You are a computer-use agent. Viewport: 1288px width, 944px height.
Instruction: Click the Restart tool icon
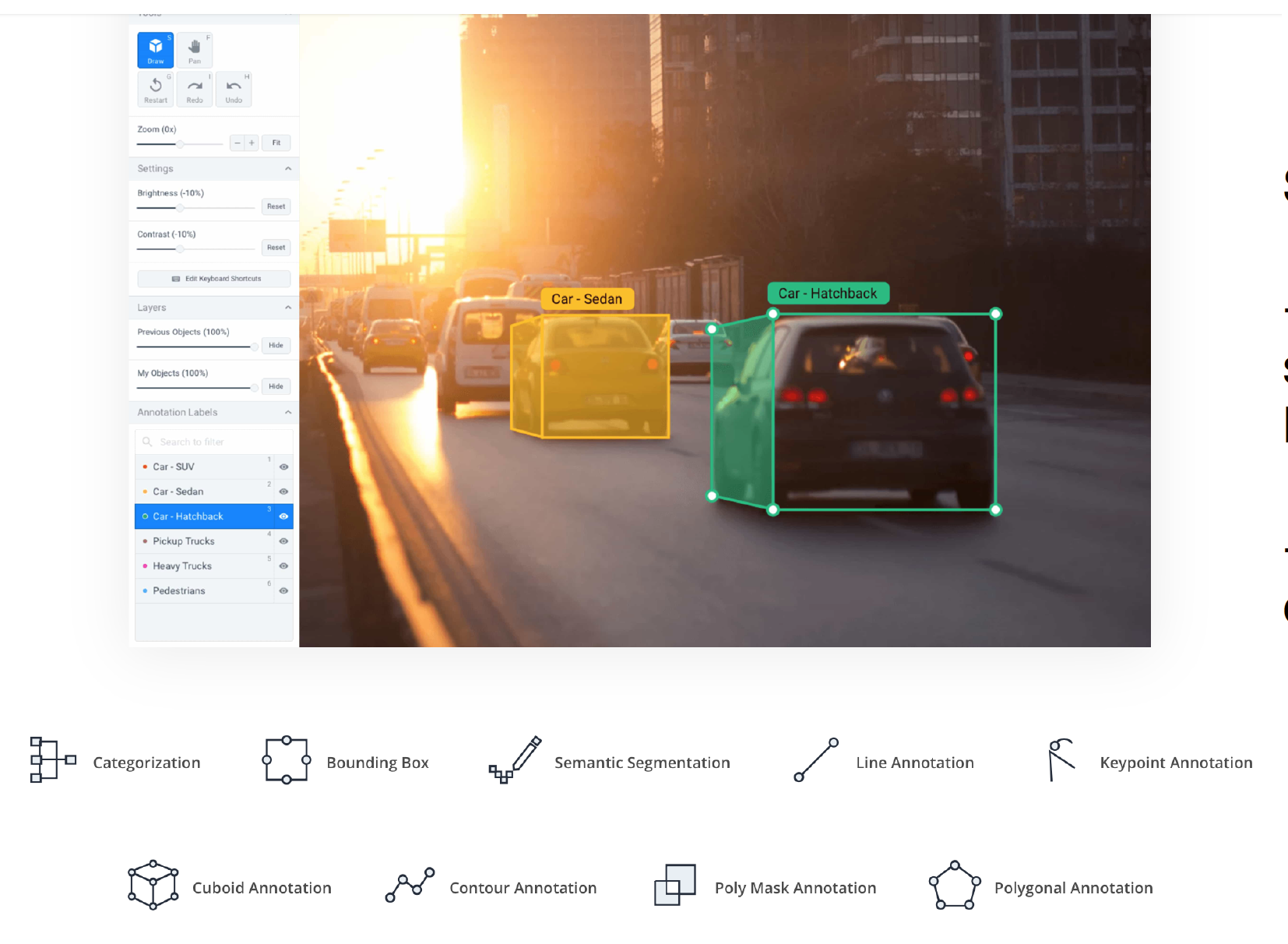pos(156,89)
